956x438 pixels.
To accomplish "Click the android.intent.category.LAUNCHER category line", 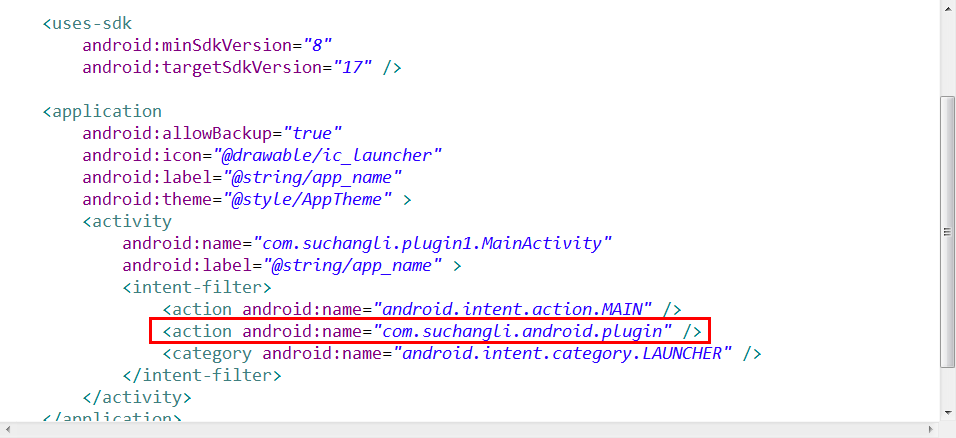I will (x=462, y=353).
